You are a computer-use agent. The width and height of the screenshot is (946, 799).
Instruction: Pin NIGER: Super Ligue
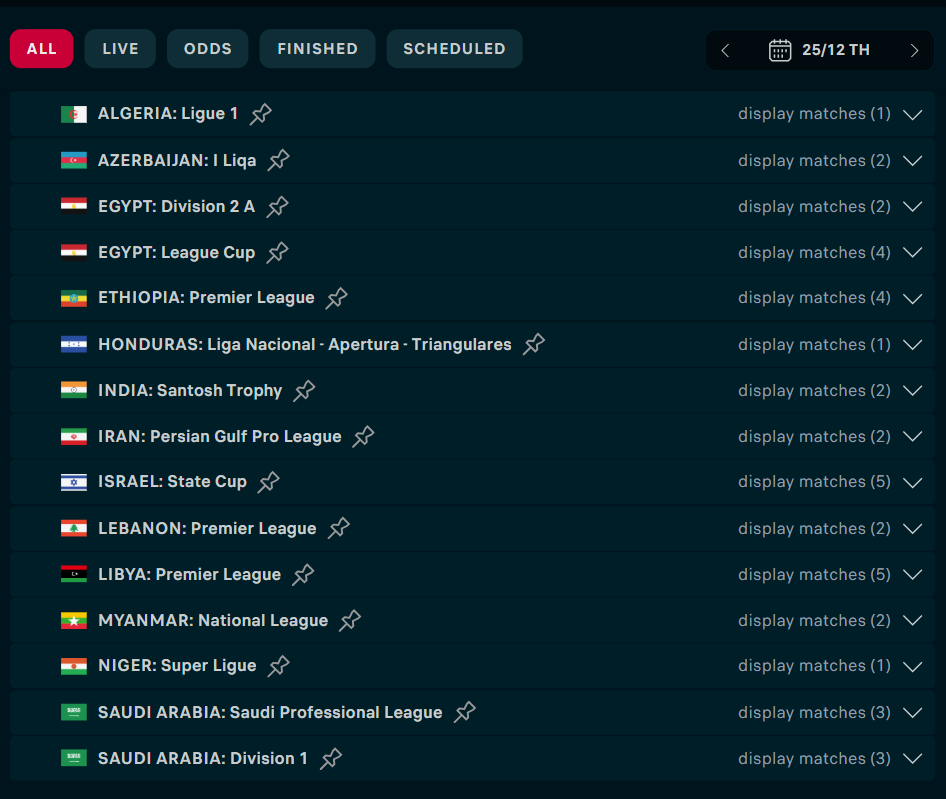[x=279, y=666]
